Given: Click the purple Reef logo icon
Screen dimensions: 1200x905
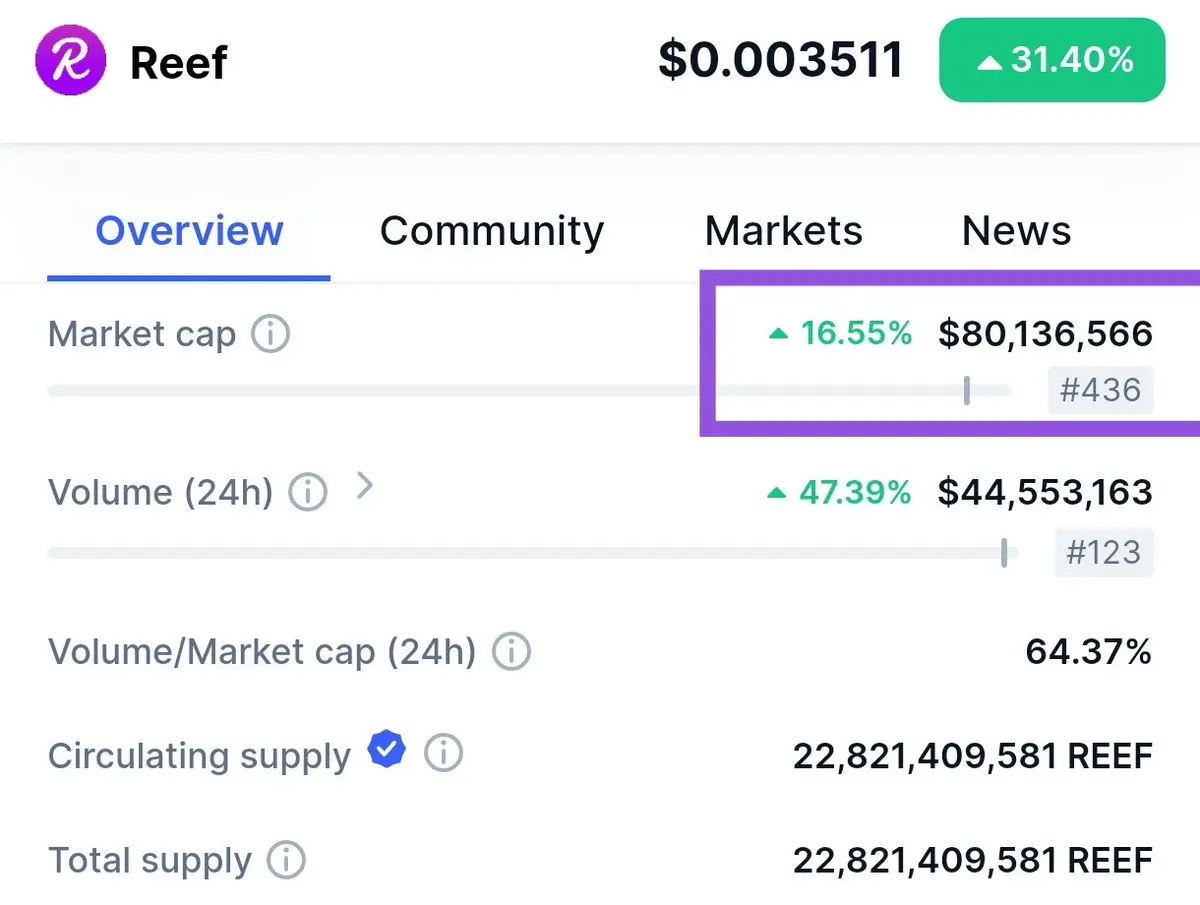Looking at the screenshot, I should click(70, 60).
